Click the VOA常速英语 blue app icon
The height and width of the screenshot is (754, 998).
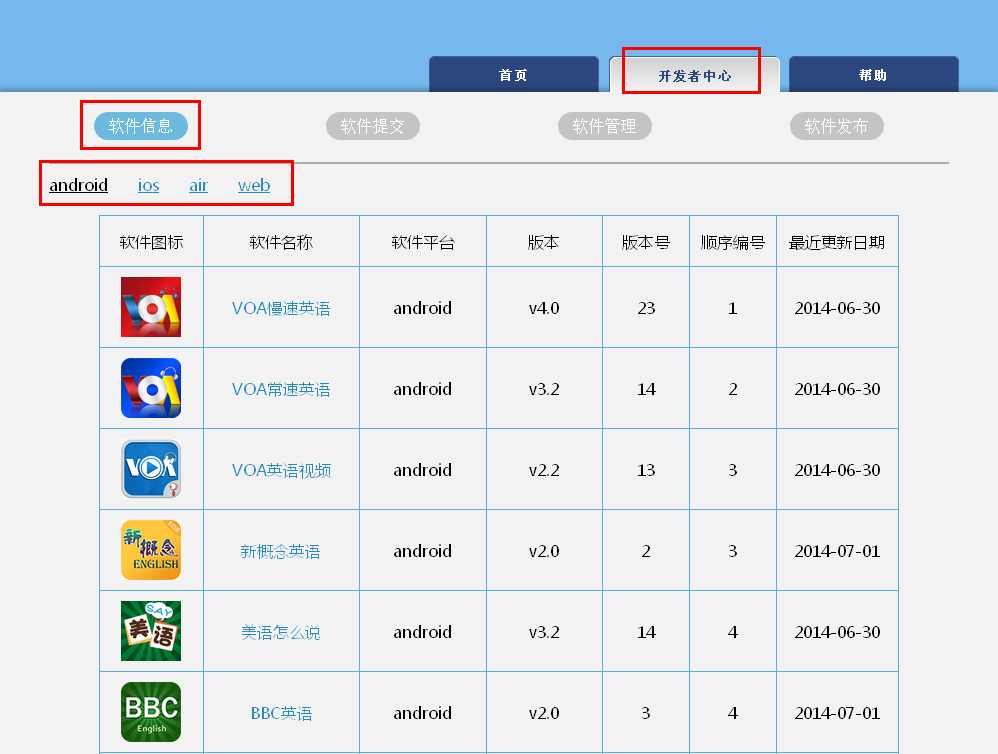point(151,388)
